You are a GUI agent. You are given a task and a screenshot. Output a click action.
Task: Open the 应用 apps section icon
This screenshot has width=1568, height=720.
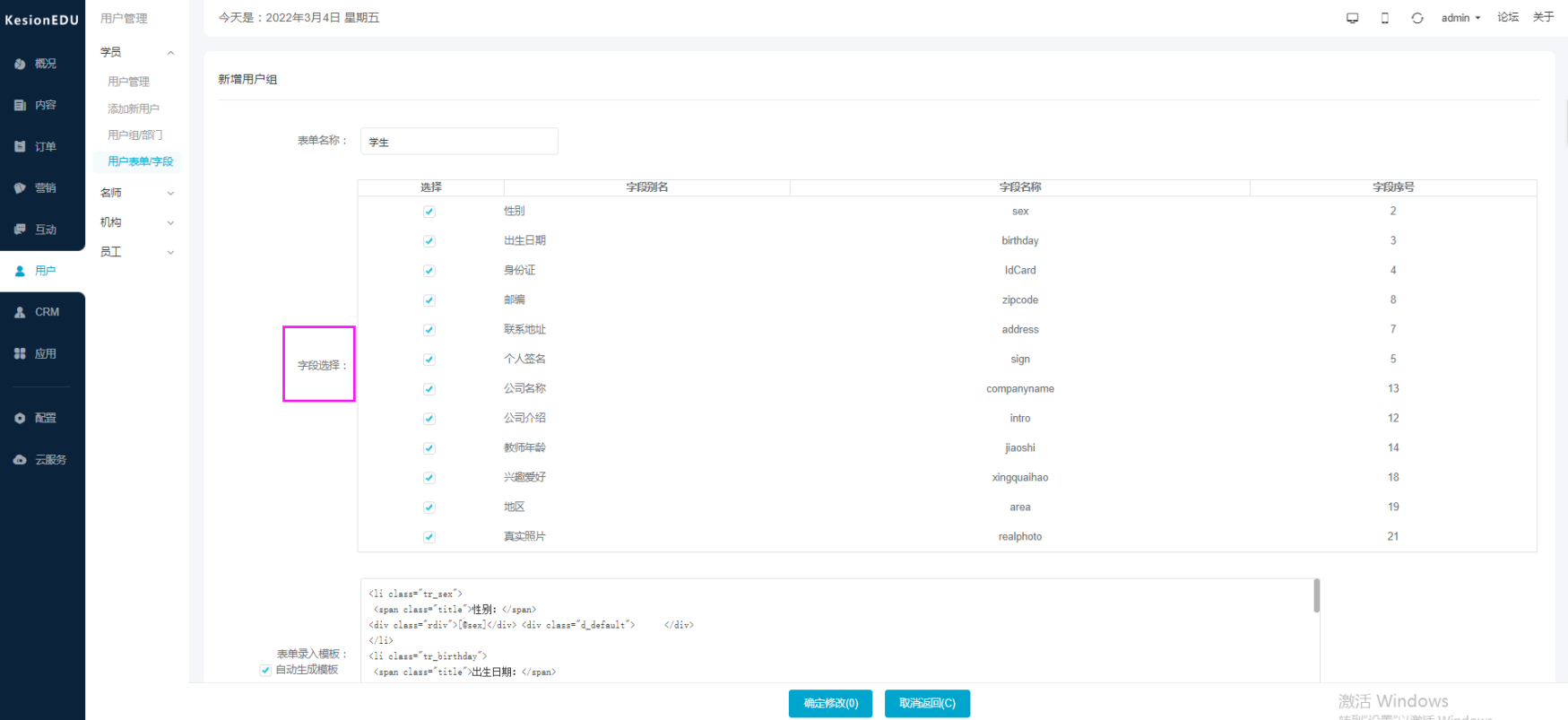(20, 353)
